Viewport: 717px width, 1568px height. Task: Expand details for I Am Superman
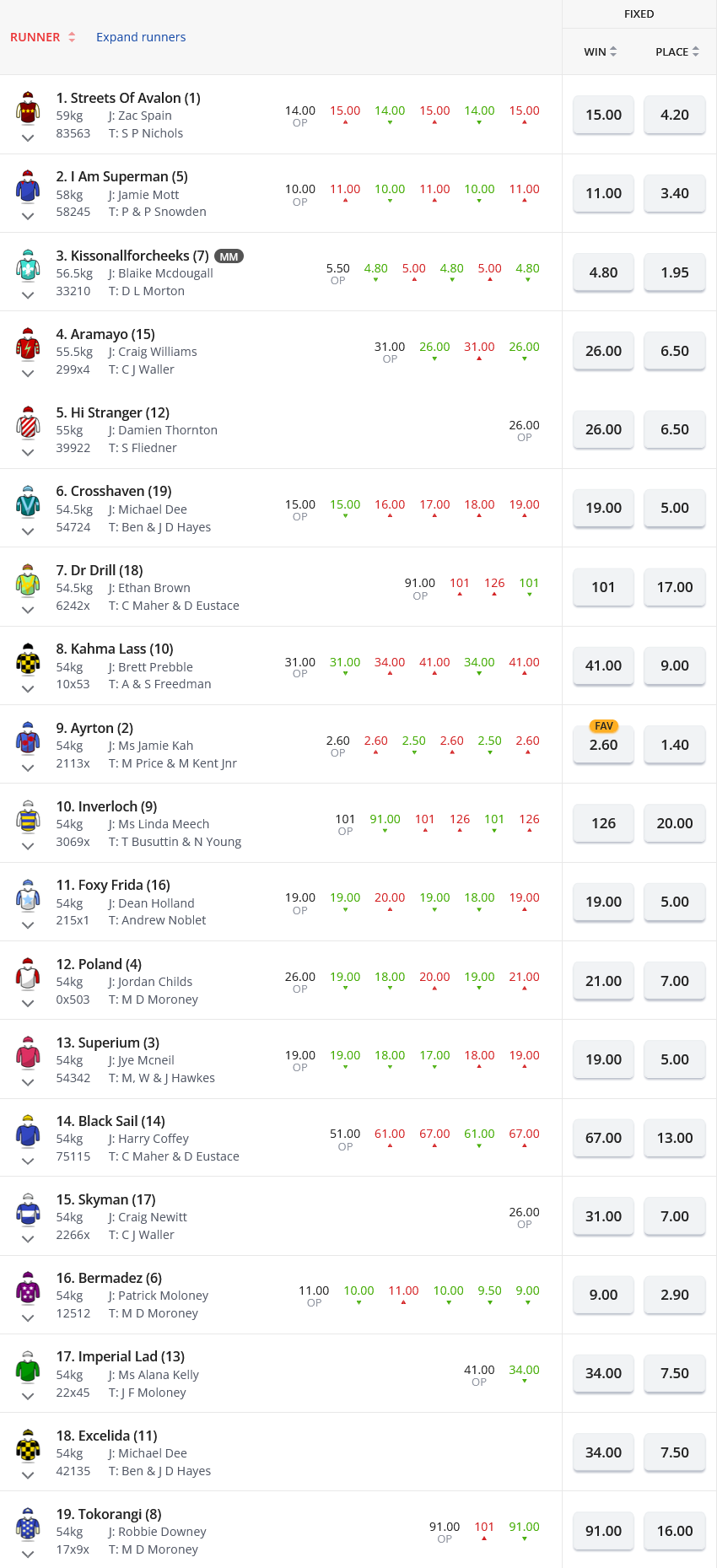point(28,216)
